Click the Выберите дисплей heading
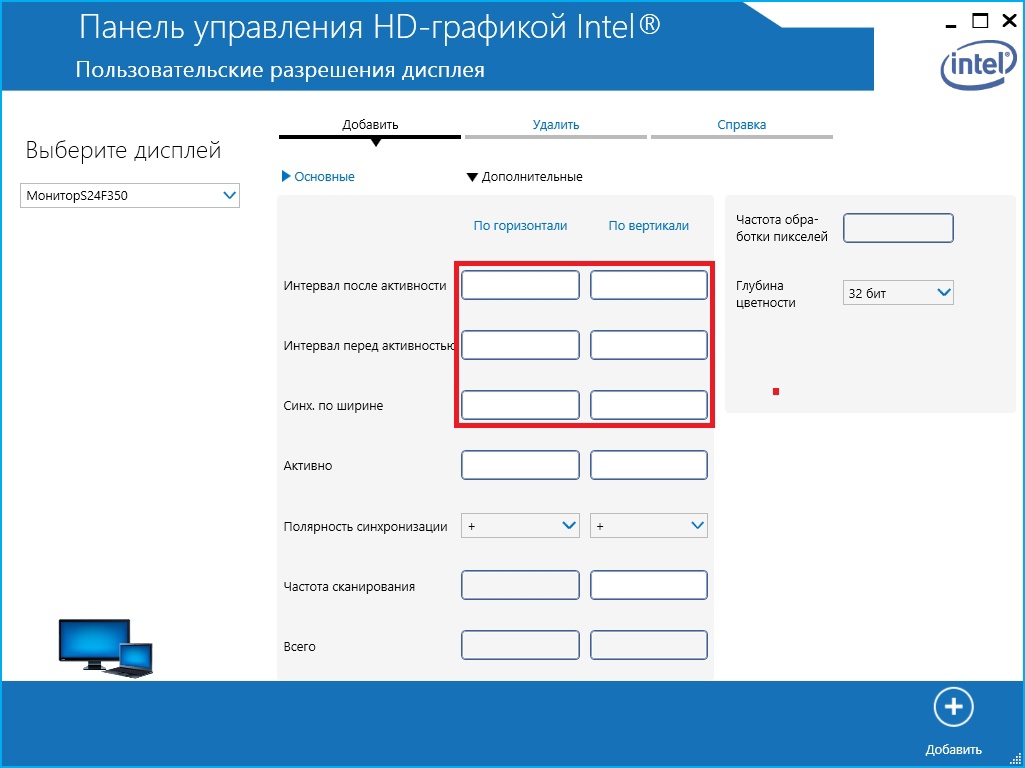This screenshot has height=768, width=1025. tap(124, 151)
